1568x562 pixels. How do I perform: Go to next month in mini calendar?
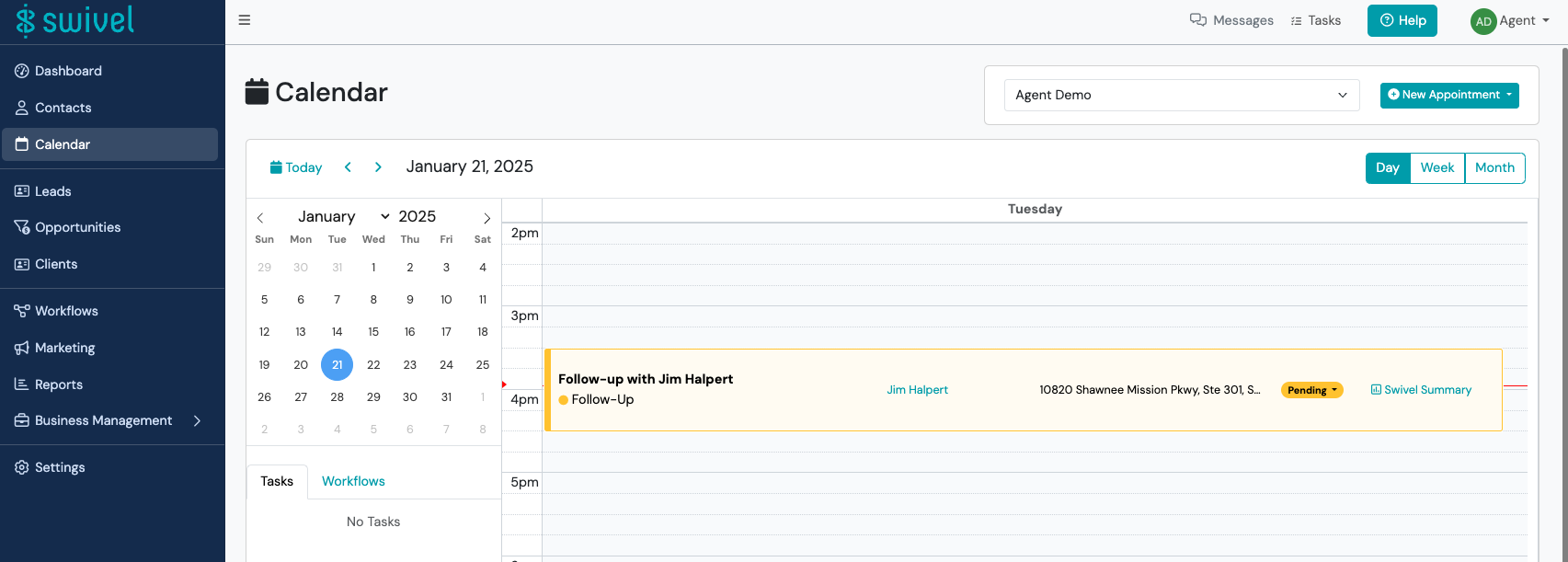click(486, 218)
